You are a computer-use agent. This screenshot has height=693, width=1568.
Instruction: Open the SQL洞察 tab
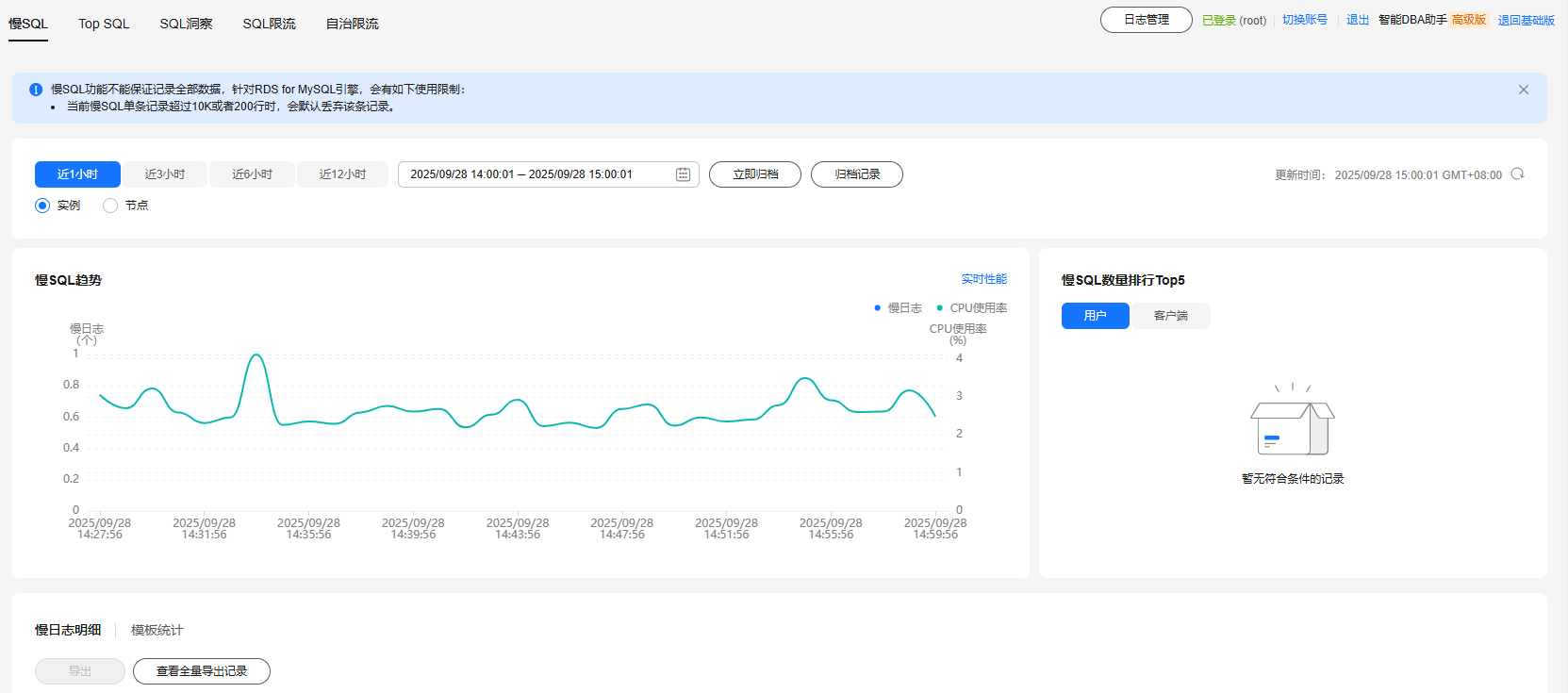coord(186,24)
